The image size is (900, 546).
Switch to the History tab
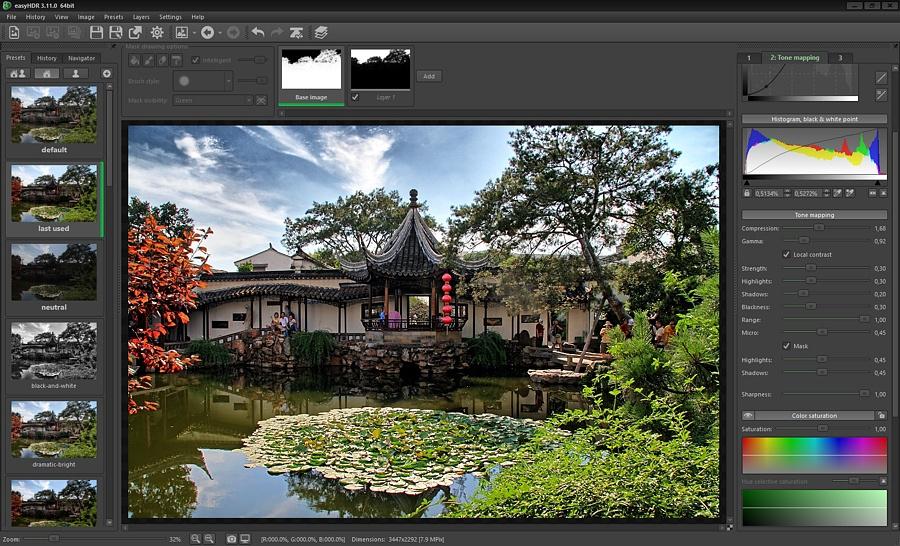pyautogui.click(x=46, y=58)
